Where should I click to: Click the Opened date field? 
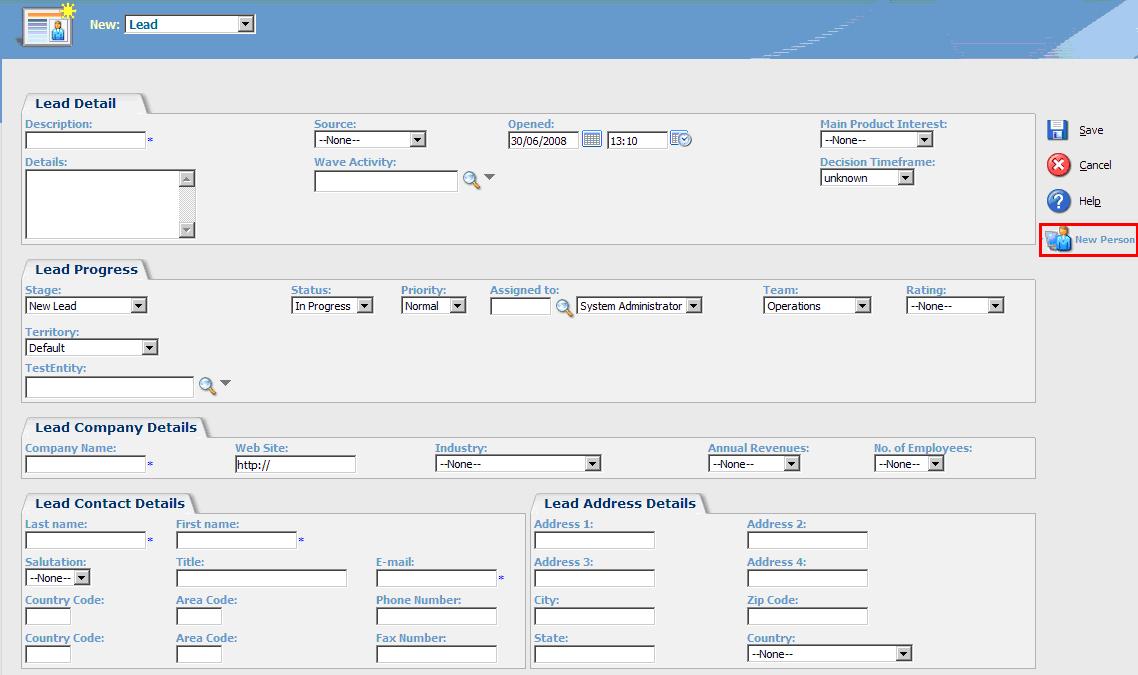(544, 140)
